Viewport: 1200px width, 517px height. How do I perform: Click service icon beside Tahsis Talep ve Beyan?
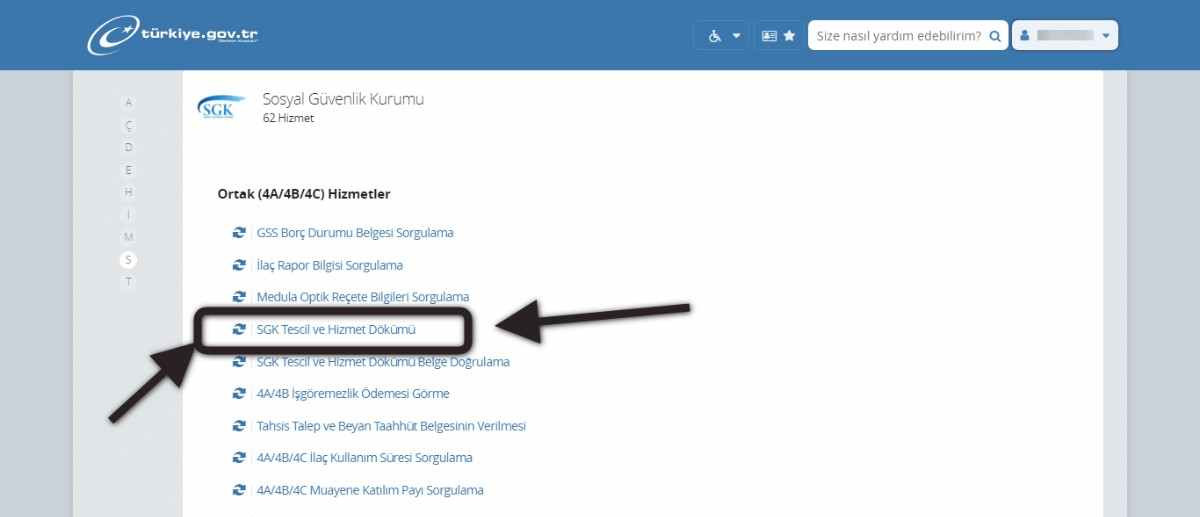(239, 425)
